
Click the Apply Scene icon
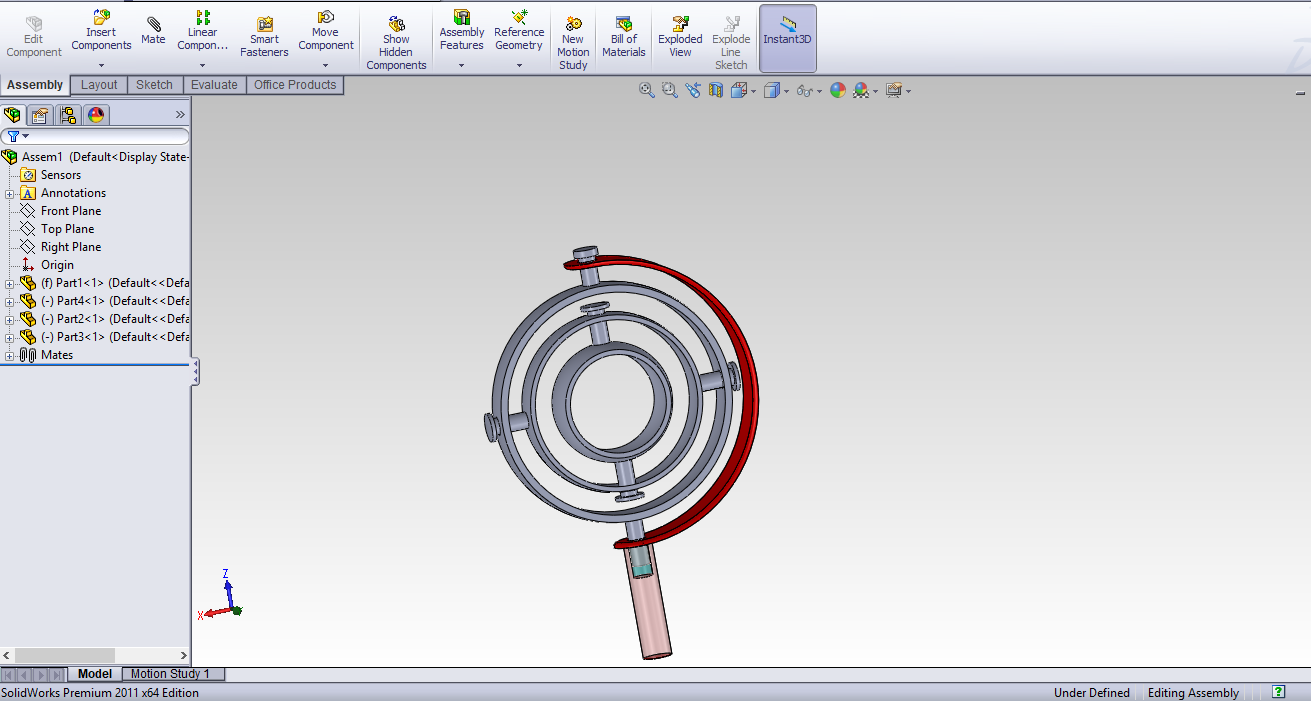(860, 90)
